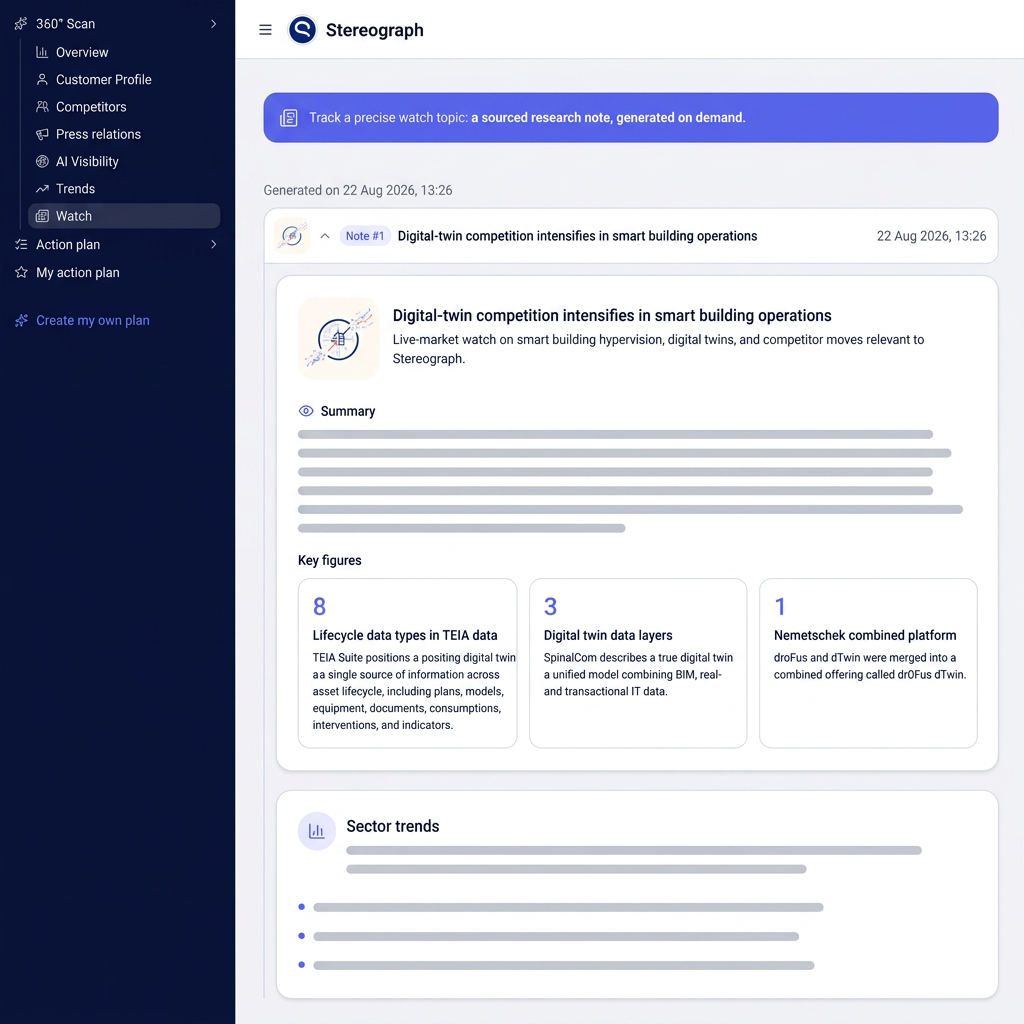Click the Competitors people icon
Viewport: 1024px width, 1024px height.
(x=42, y=107)
